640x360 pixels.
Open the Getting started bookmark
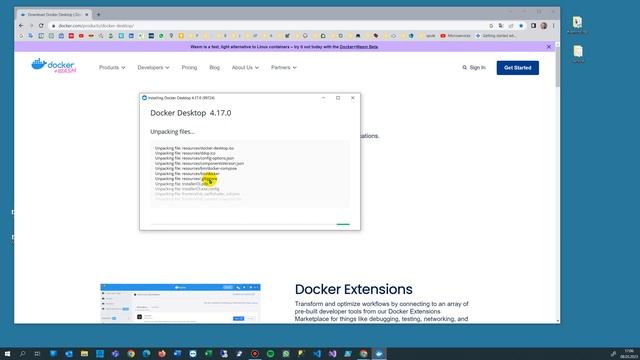coord(496,36)
